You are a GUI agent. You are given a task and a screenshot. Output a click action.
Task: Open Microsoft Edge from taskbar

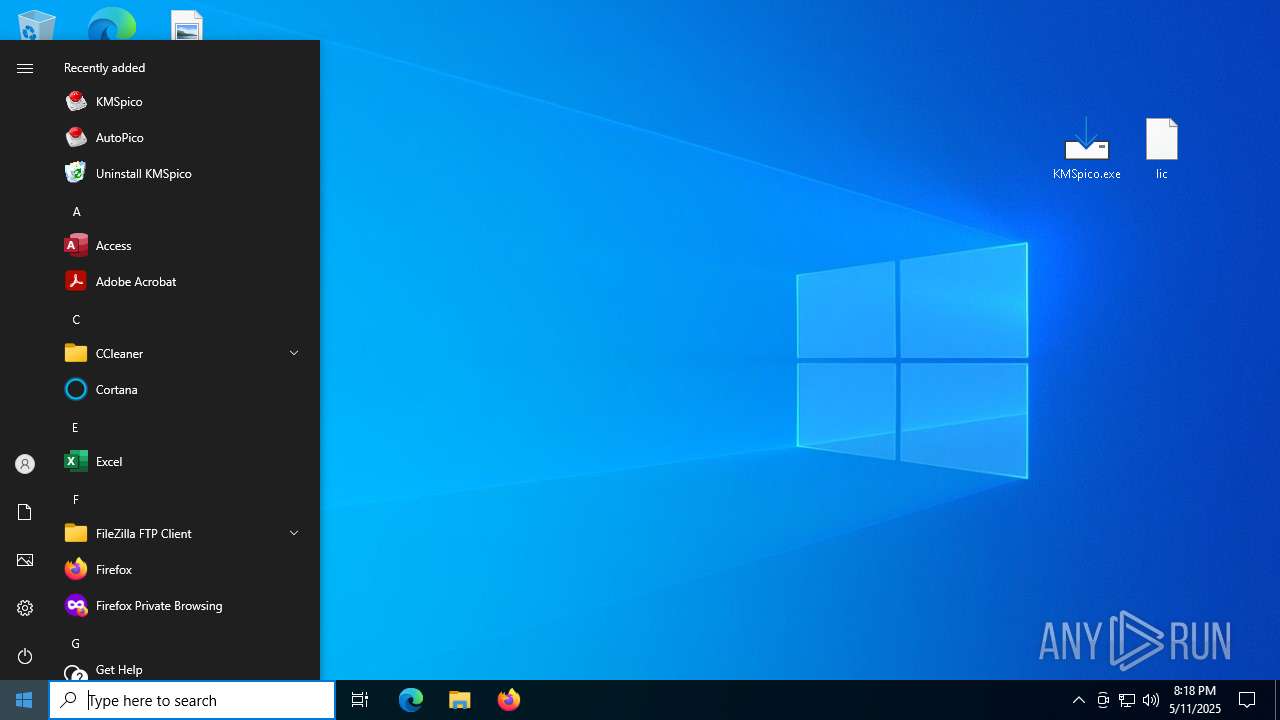click(x=411, y=700)
